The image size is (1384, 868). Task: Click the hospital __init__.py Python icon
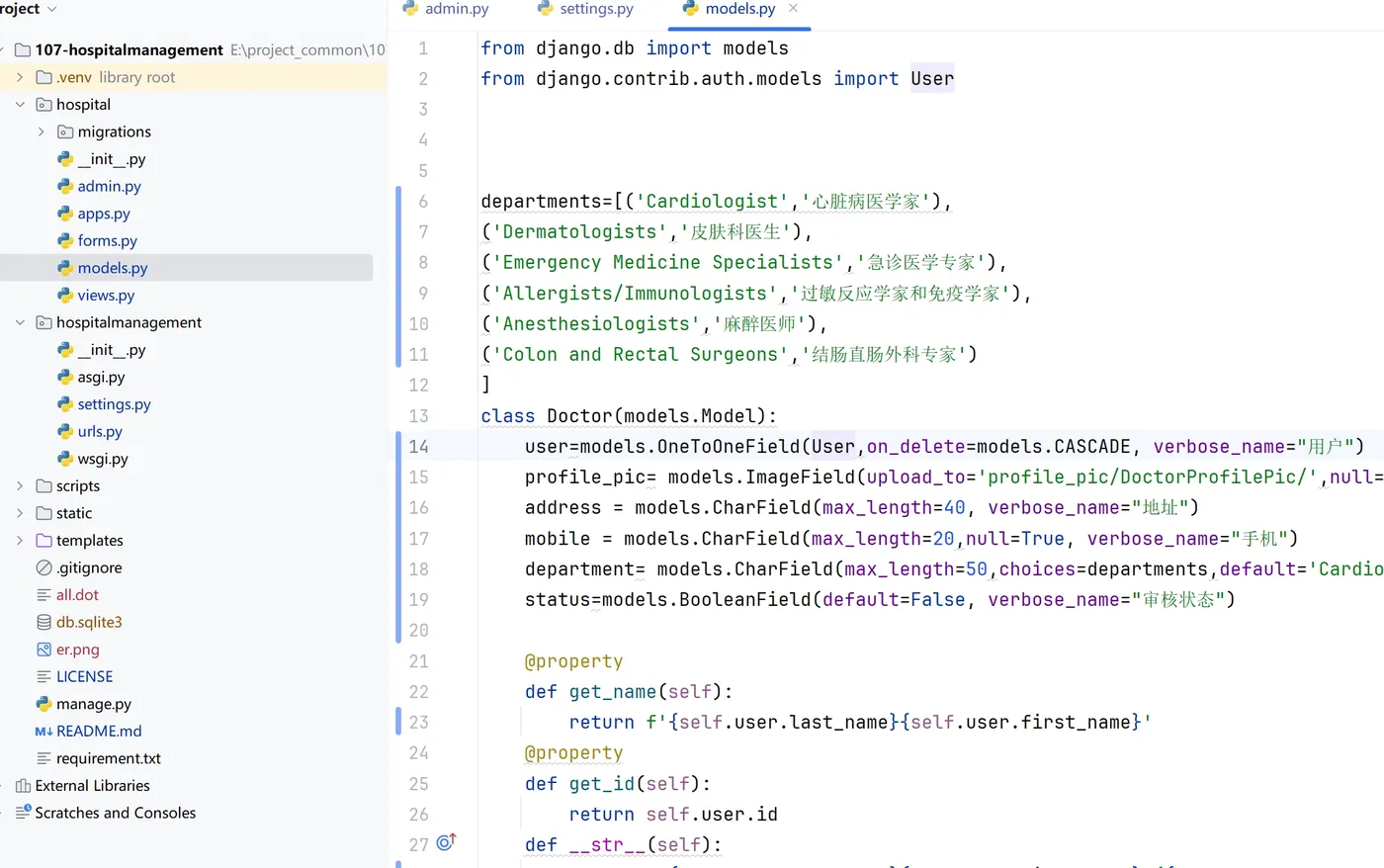point(65,159)
